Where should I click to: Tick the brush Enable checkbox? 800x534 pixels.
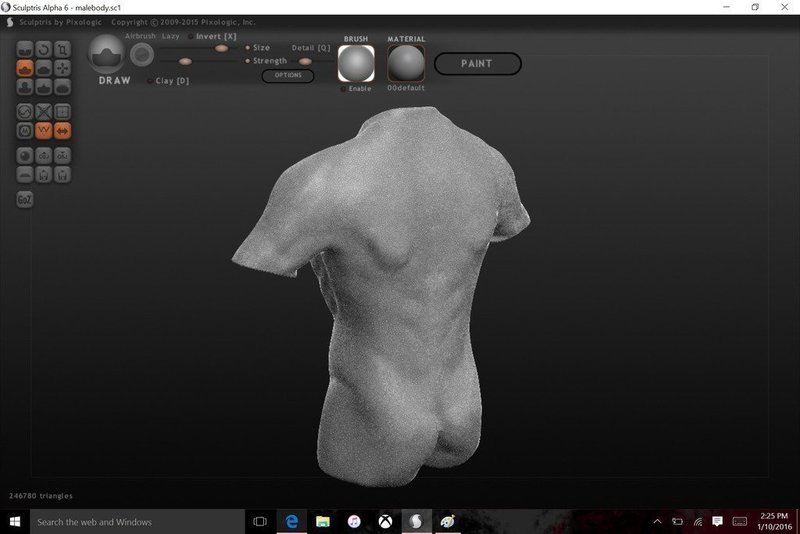tap(343, 89)
